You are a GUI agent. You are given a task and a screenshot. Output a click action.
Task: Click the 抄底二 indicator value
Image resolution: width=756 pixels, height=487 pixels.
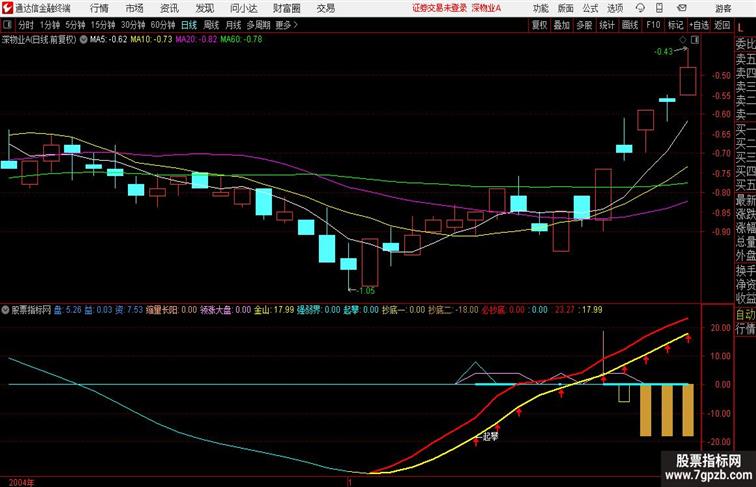(453, 310)
